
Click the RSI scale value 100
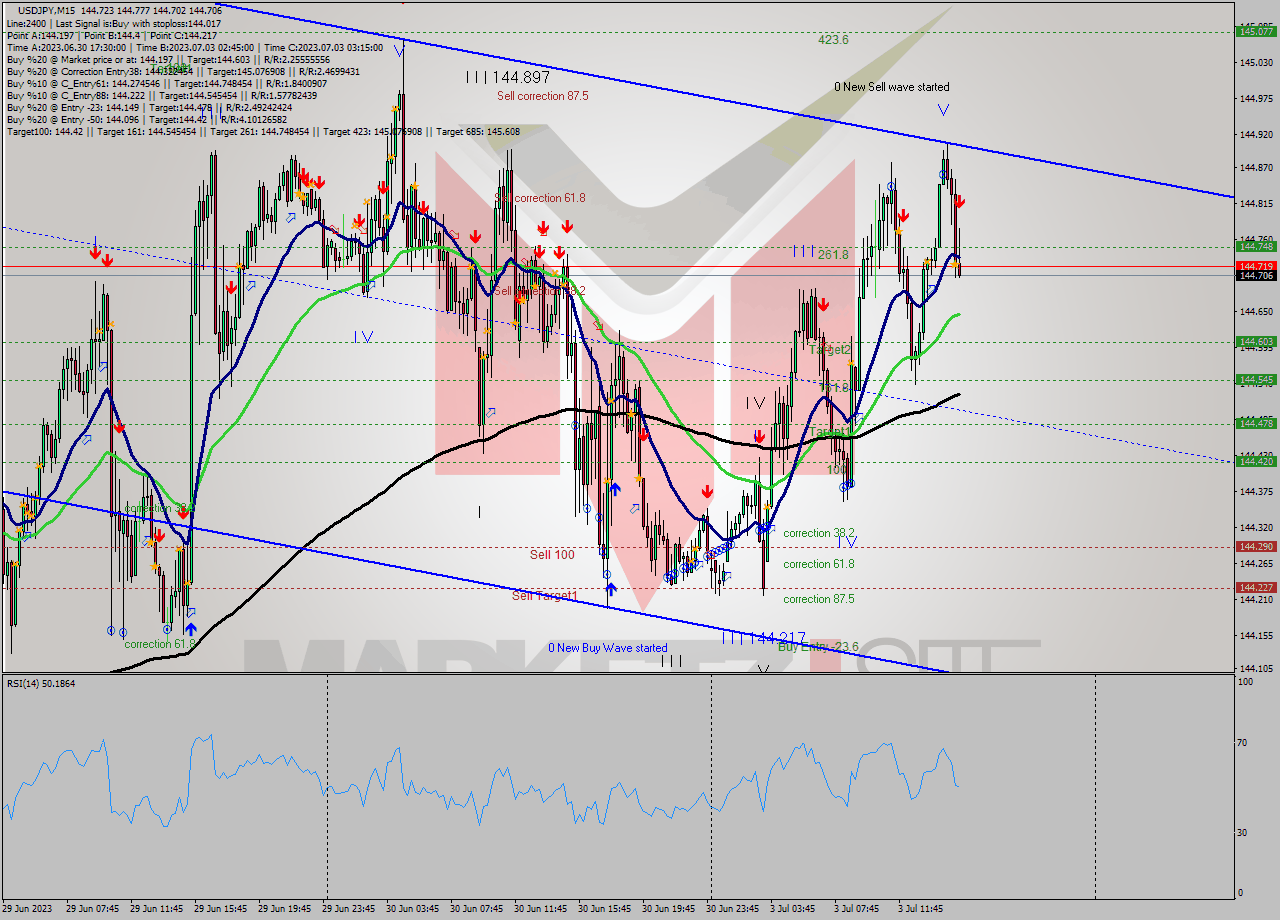[1245, 682]
